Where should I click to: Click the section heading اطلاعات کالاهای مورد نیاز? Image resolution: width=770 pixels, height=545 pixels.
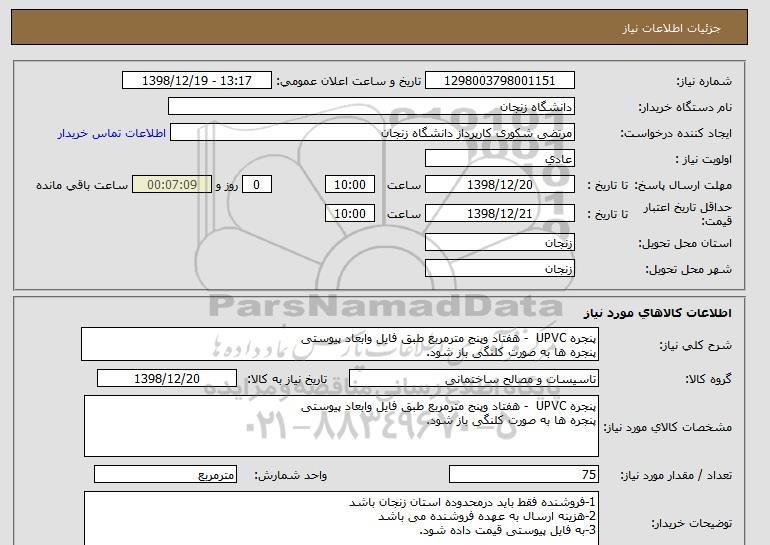click(x=657, y=313)
